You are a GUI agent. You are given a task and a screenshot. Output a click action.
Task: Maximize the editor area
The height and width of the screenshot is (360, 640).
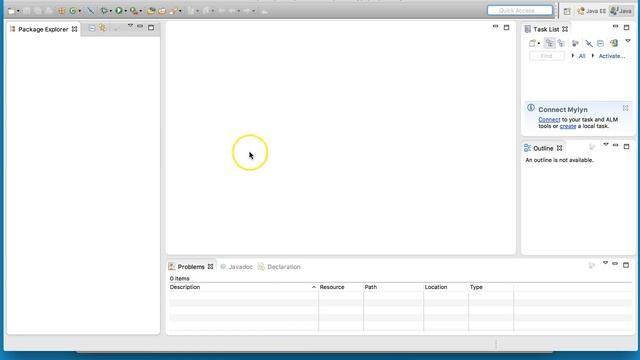tap(507, 28)
